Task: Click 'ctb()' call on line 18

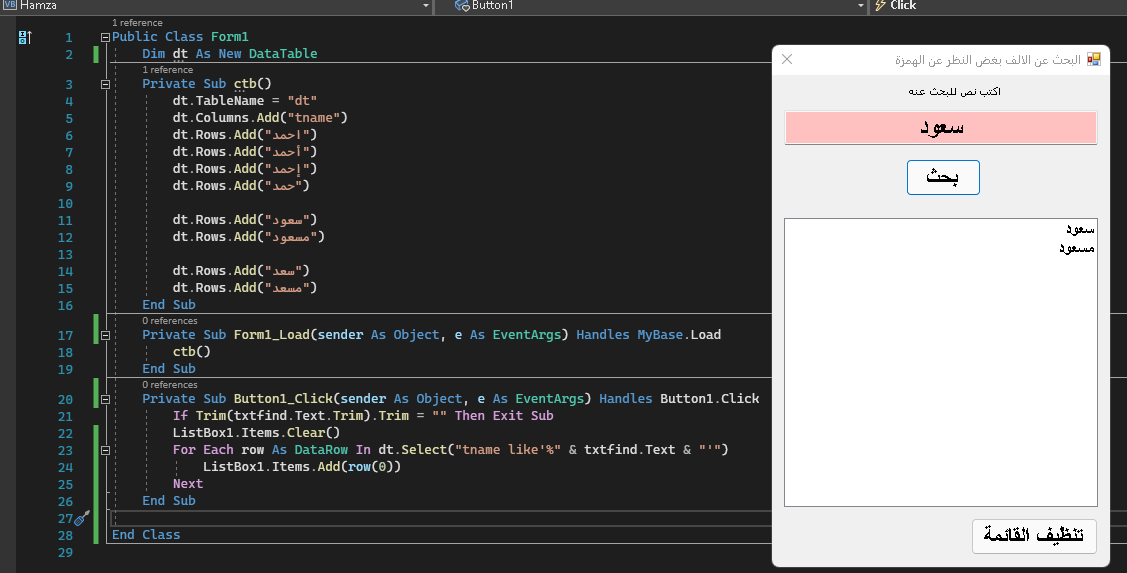Action: 191,352
